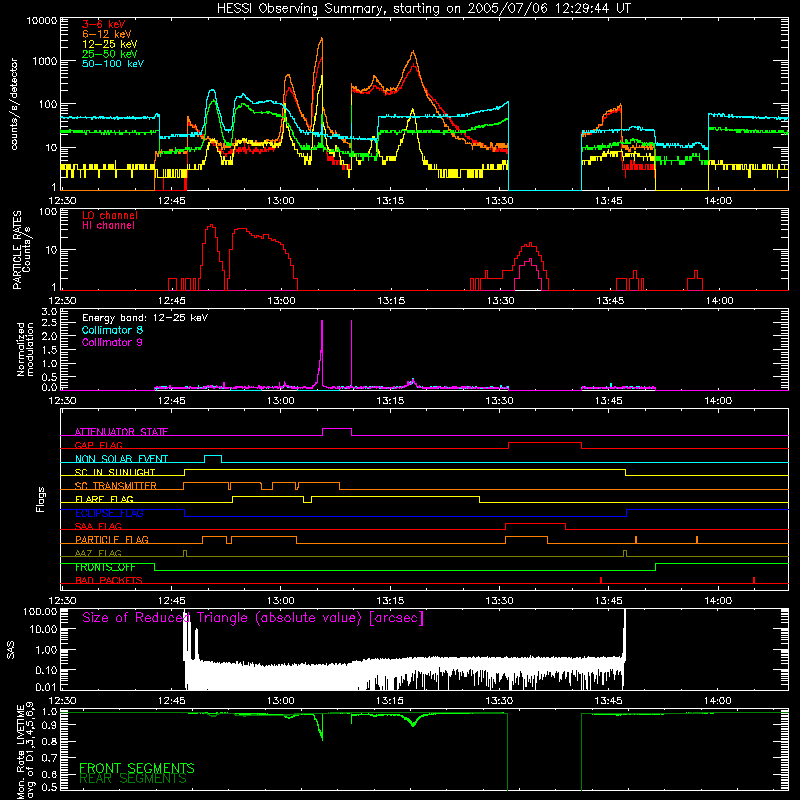The image size is (800, 800).
Task: Select the "Collimator 9" legend label
Action: coord(112,342)
